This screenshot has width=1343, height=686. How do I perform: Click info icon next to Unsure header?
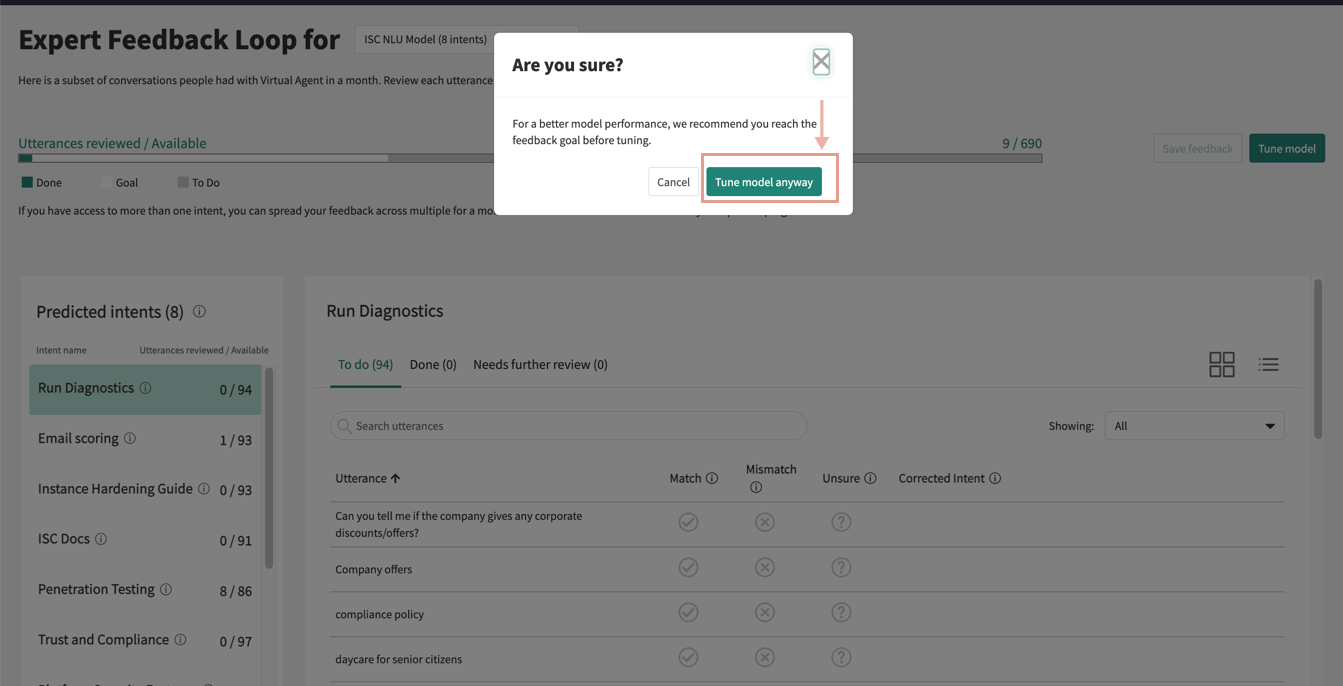click(x=870, y=479)
